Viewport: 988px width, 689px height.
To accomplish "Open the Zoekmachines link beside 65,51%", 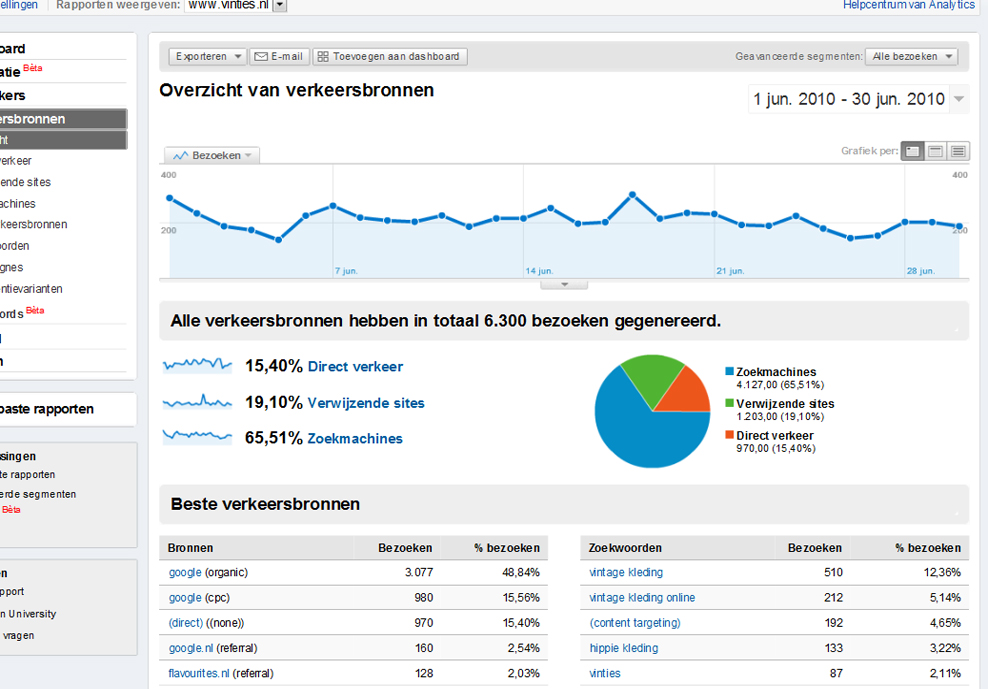I will tap(355, 439).
